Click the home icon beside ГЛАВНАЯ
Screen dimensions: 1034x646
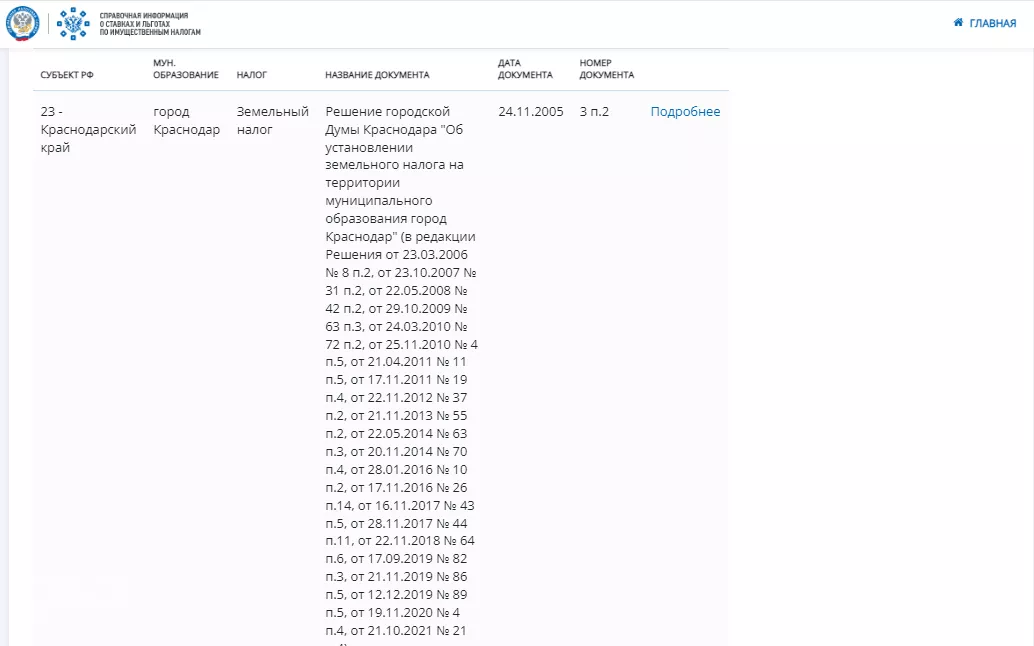point(958,22)
